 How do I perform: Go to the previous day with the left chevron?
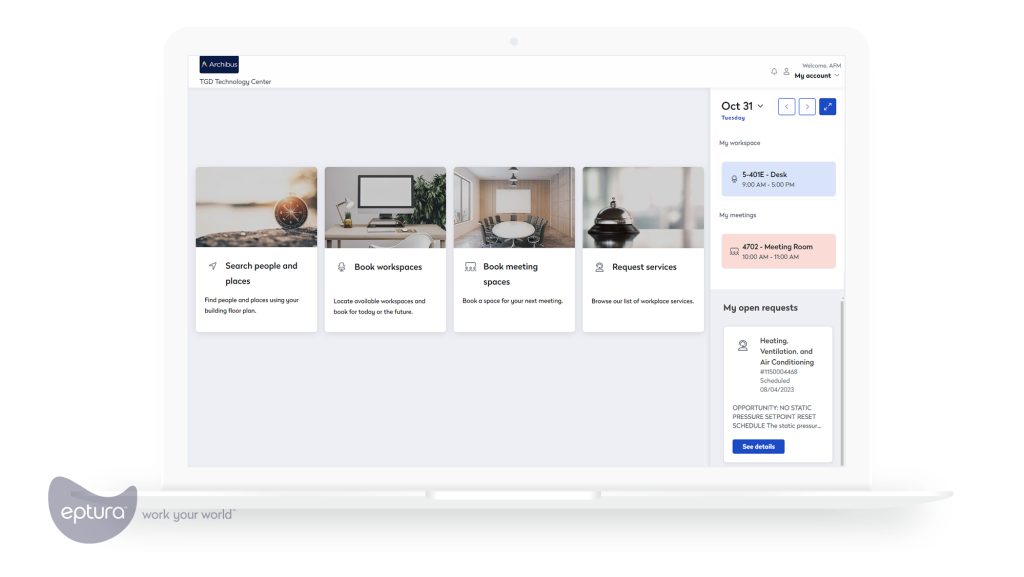coord(786,106)
